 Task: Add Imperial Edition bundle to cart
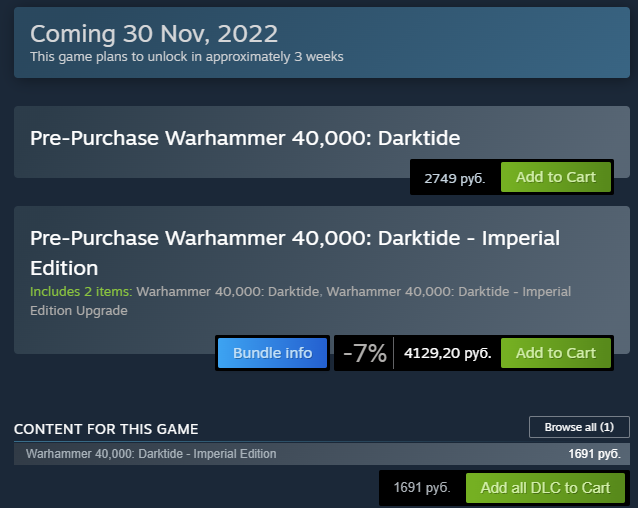[556, 352]
